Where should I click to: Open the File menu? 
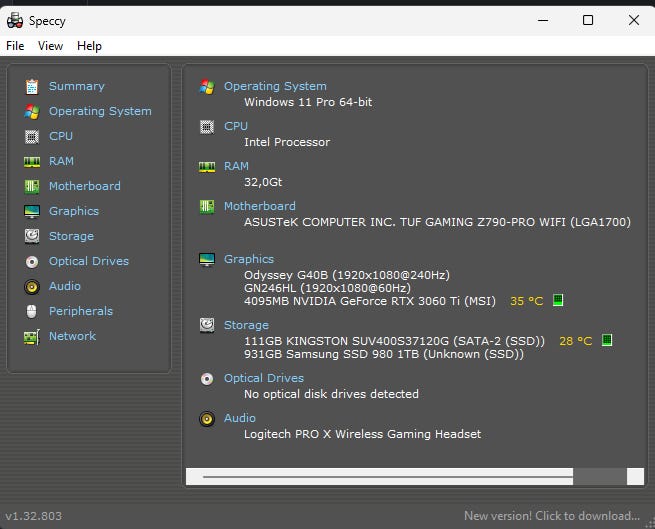pos(15,46)
